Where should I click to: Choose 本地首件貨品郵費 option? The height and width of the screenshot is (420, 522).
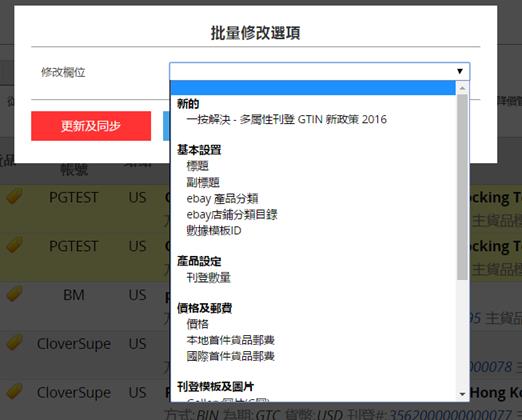tap(230, 340)
